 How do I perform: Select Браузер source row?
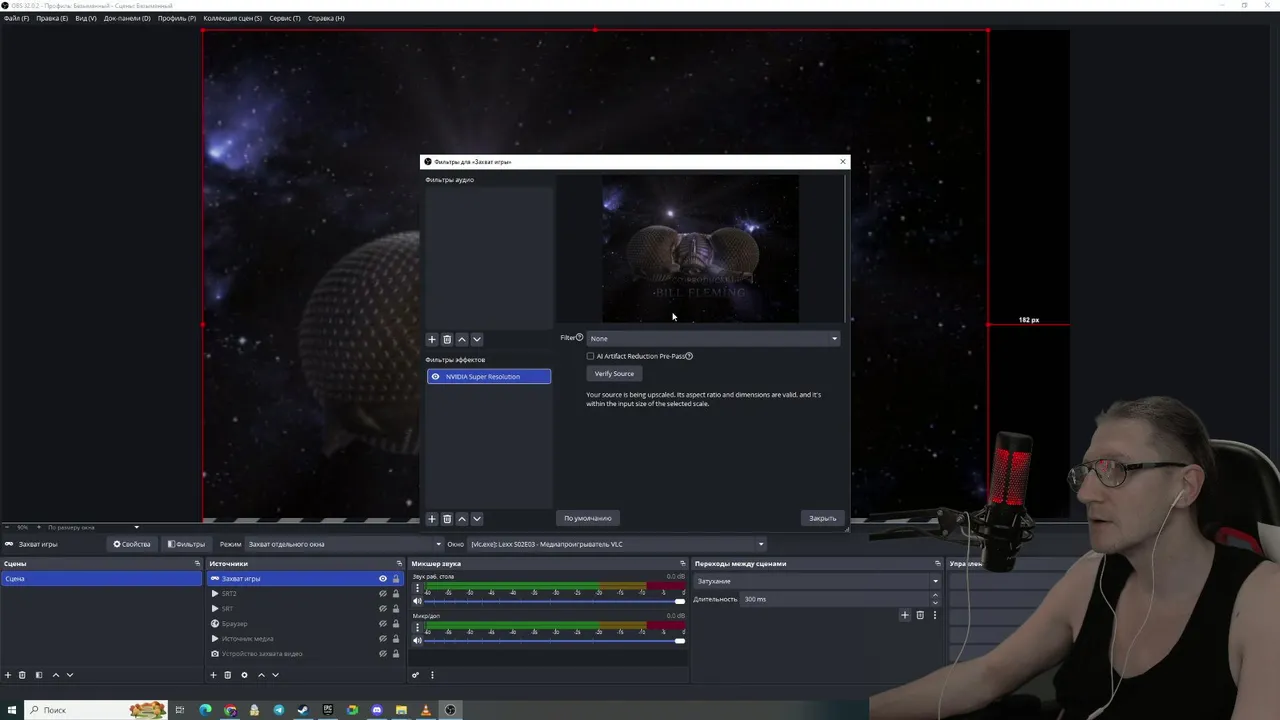pyautogui.click(x=305, y=624)
